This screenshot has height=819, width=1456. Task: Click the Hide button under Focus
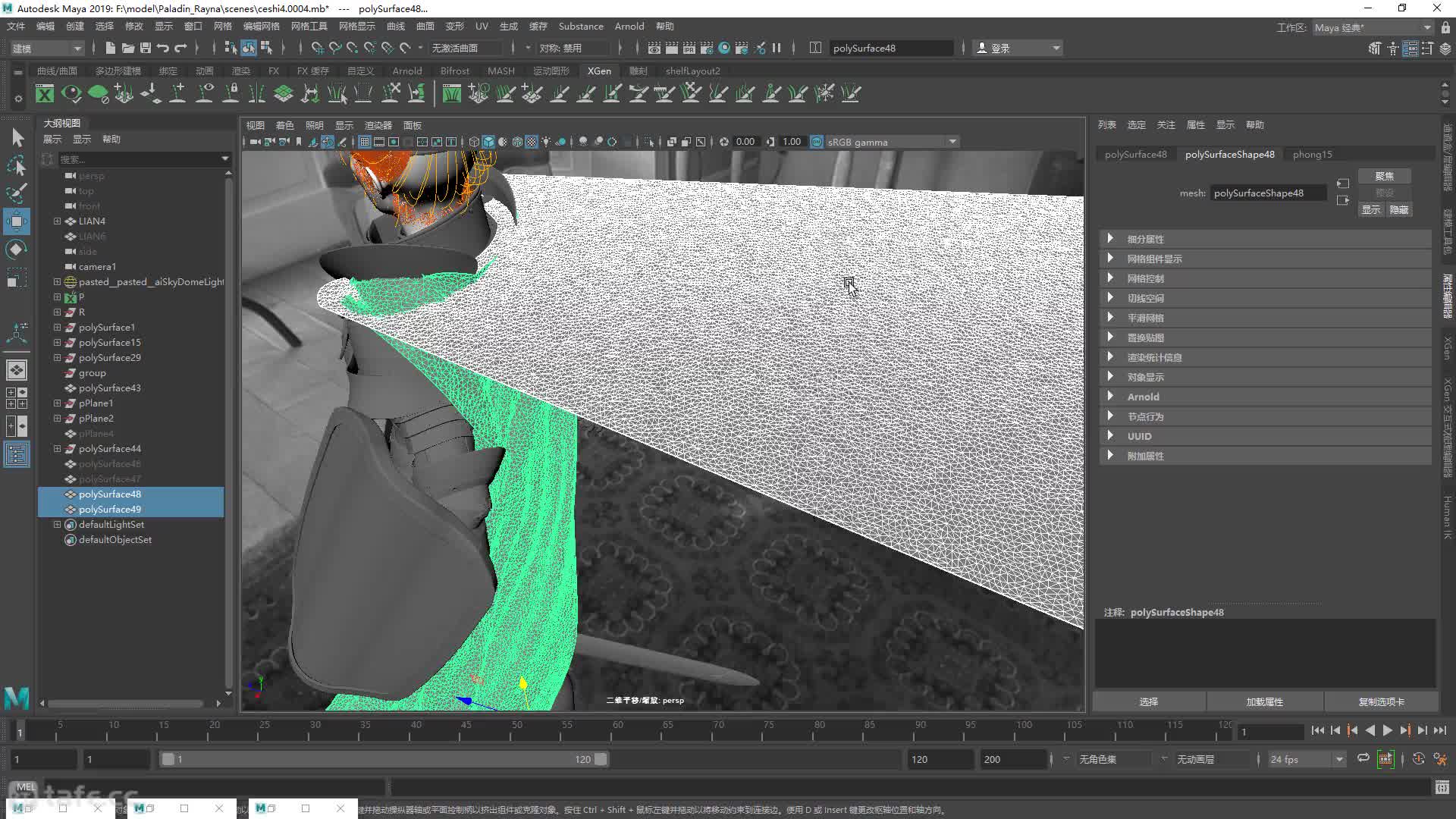(x=1398, y=210)
